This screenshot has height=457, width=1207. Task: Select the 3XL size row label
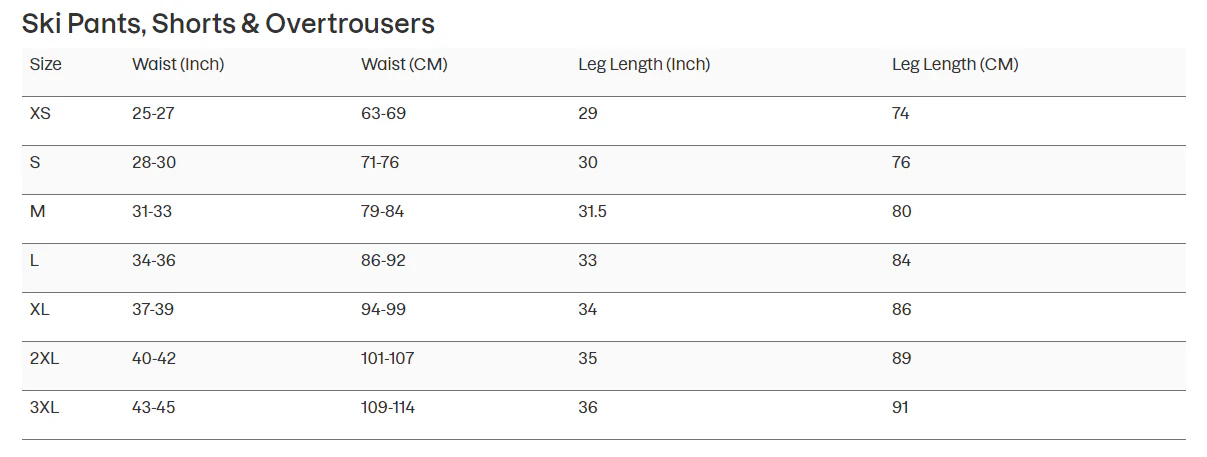point(45,408)
